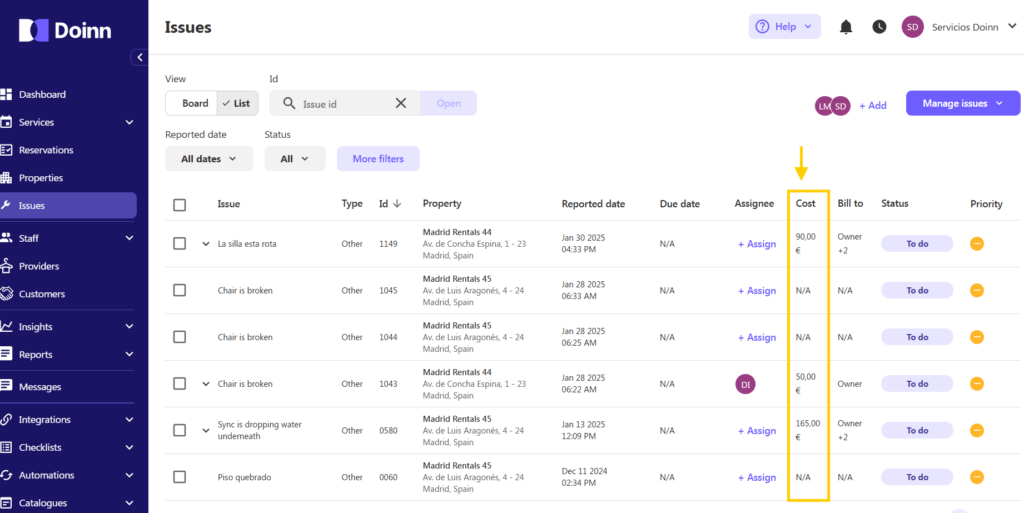Image resolution: width=1024 pixels, height=513 pixels.
Task: Click the Automations icon
Action: point(6,475)
